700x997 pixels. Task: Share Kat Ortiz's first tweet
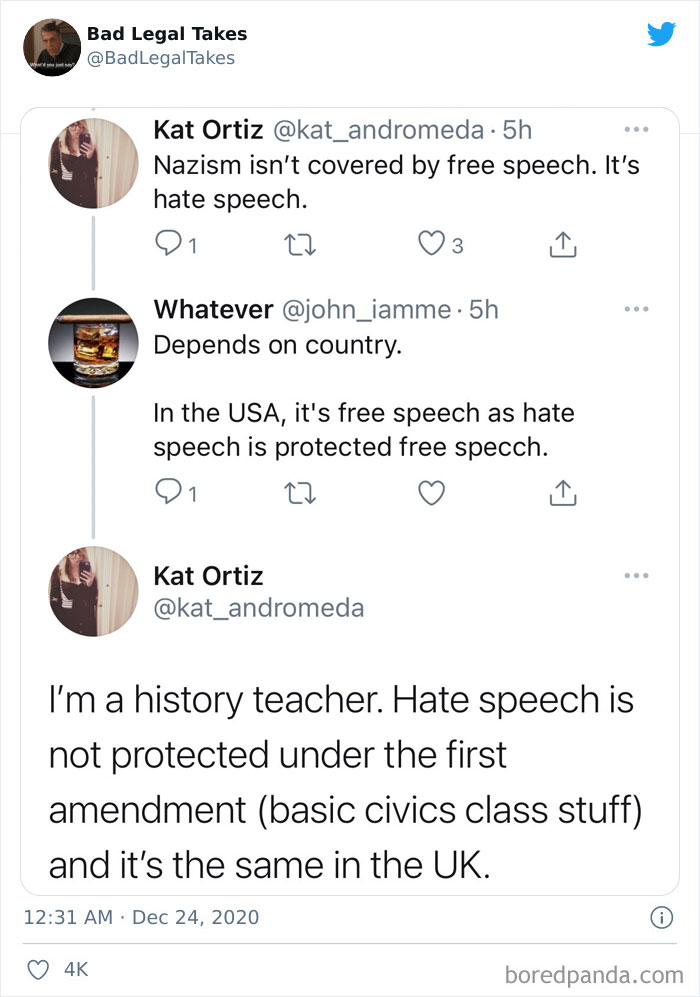point(562,243)
